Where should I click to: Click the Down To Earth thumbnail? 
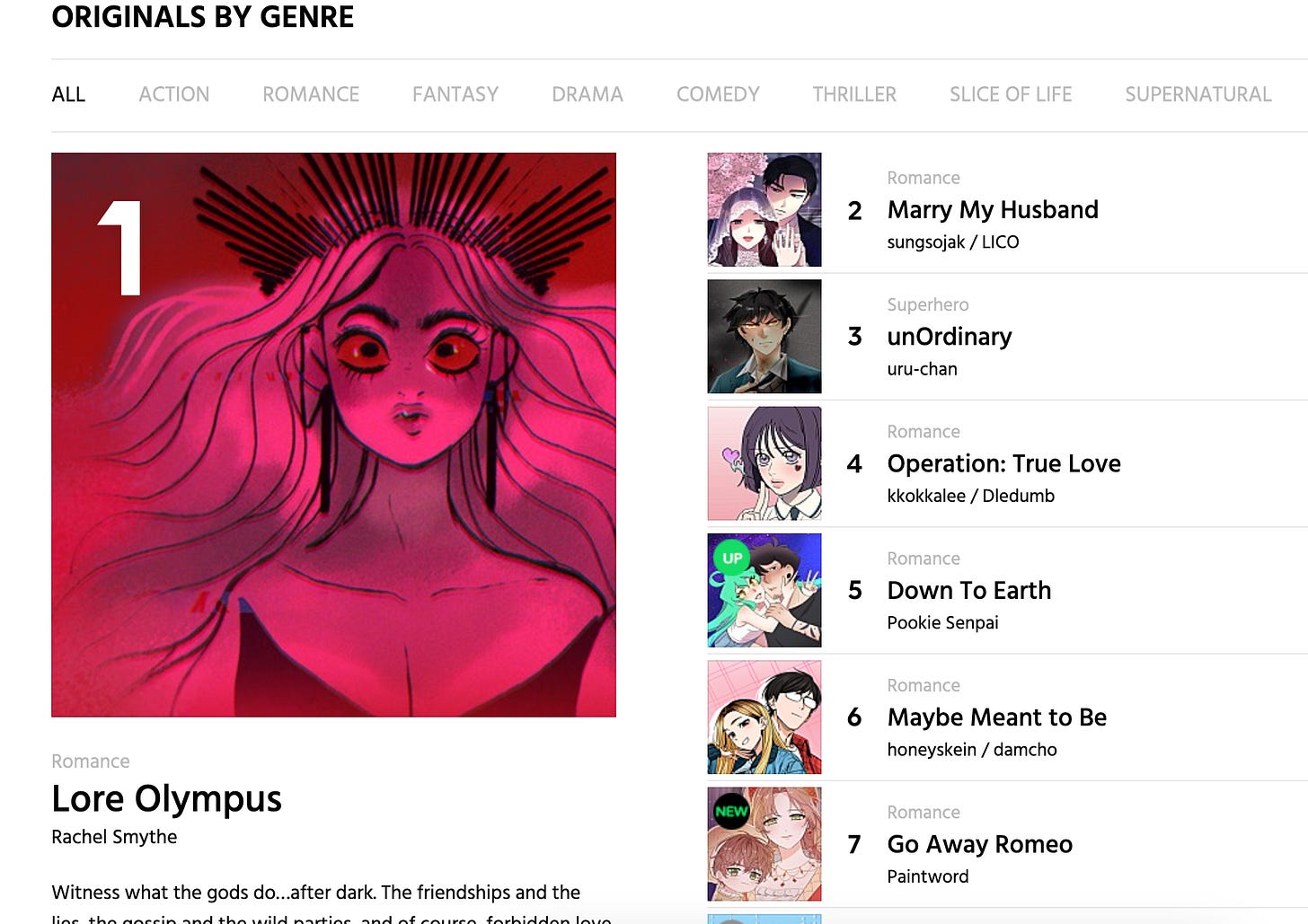764,590
